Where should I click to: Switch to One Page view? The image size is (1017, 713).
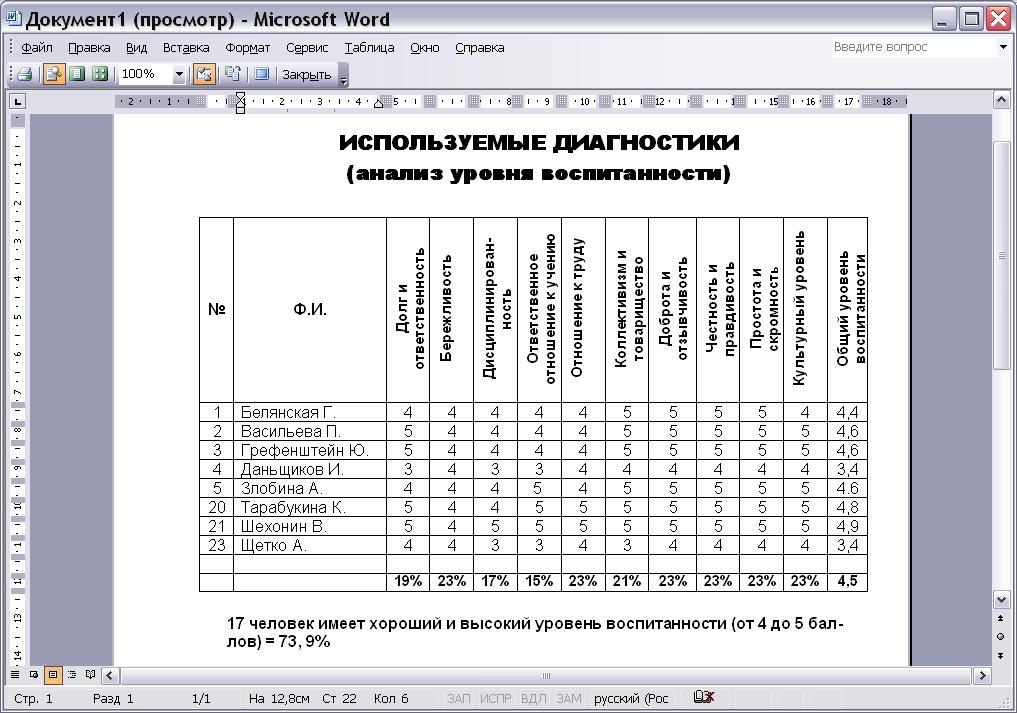(77, 74)
